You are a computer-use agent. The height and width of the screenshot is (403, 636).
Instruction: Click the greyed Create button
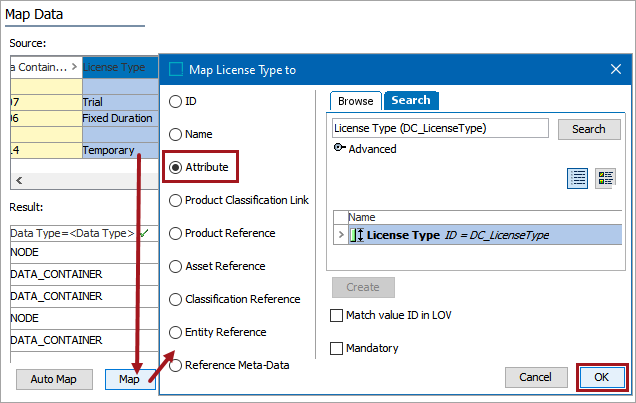(x=363, y=287)
